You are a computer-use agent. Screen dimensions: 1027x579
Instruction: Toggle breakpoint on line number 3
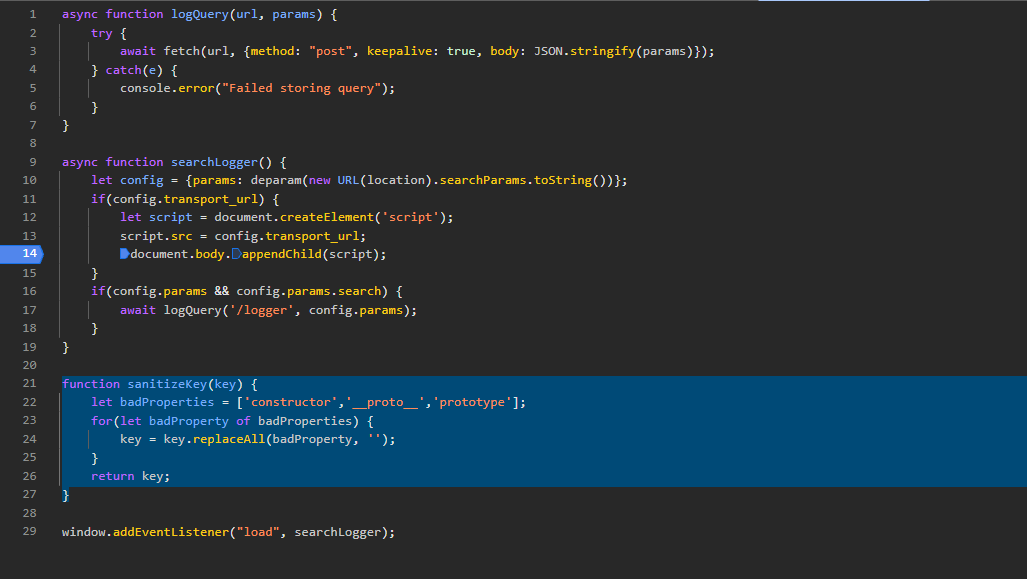(x=32, y=51)
